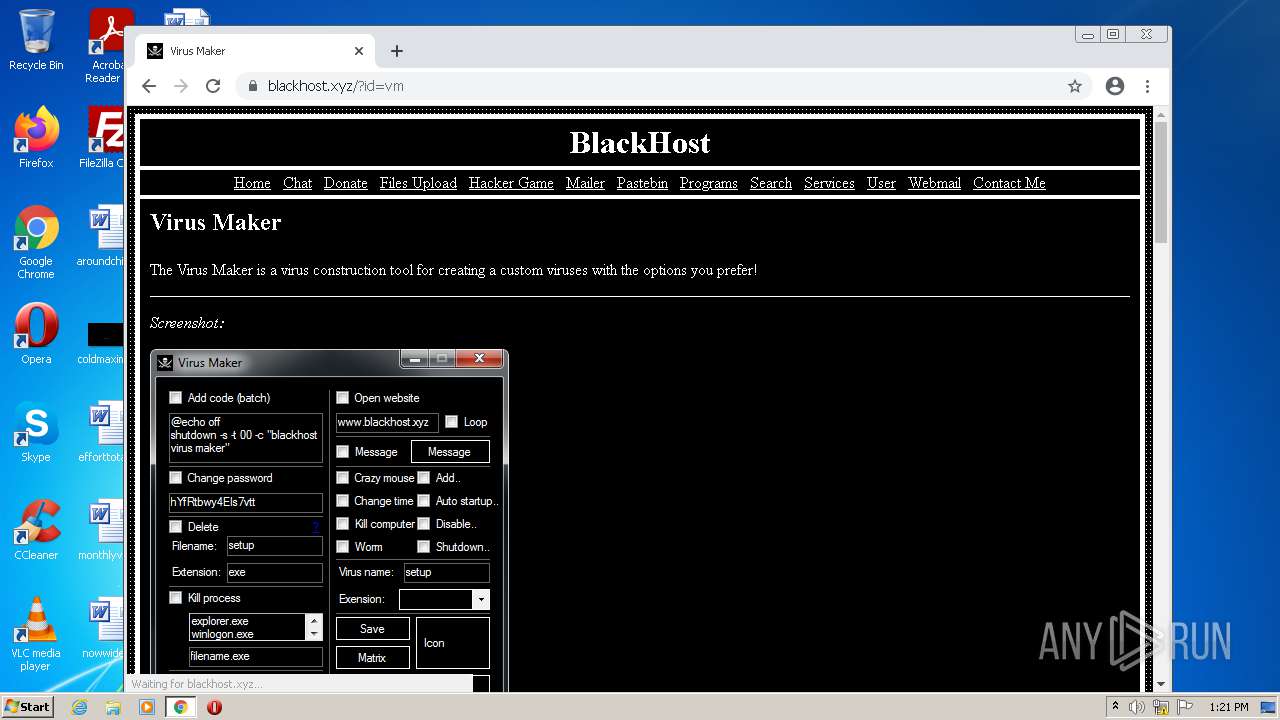Go back using the browser back arrow

[149, 86]
